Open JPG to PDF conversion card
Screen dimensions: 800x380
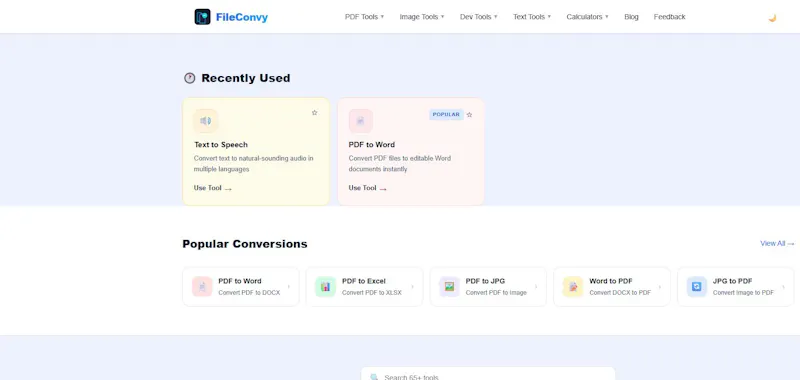click(x=736, y=287)
